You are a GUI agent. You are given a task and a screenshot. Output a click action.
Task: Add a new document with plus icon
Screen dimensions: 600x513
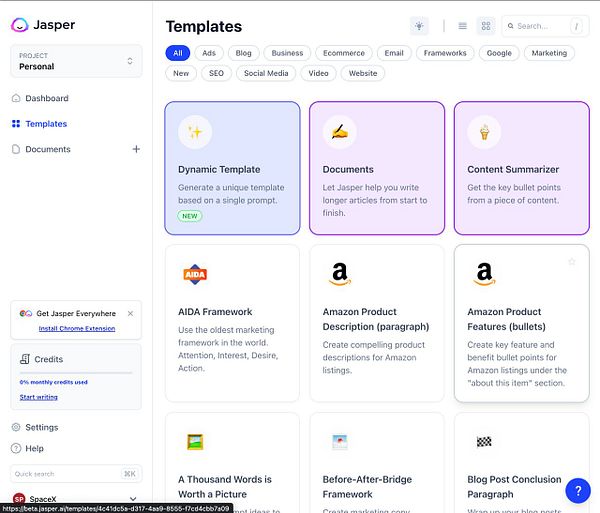tap(136, 149)
